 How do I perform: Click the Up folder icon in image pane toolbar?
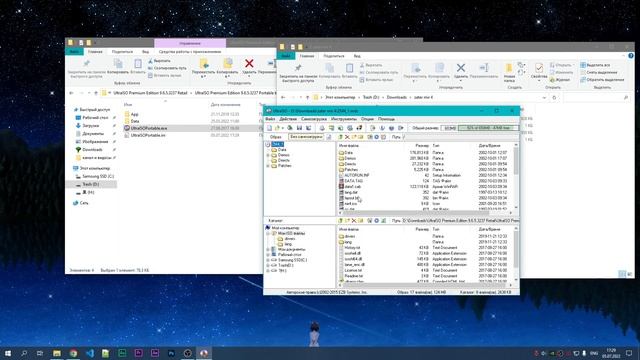pos(341,137)
